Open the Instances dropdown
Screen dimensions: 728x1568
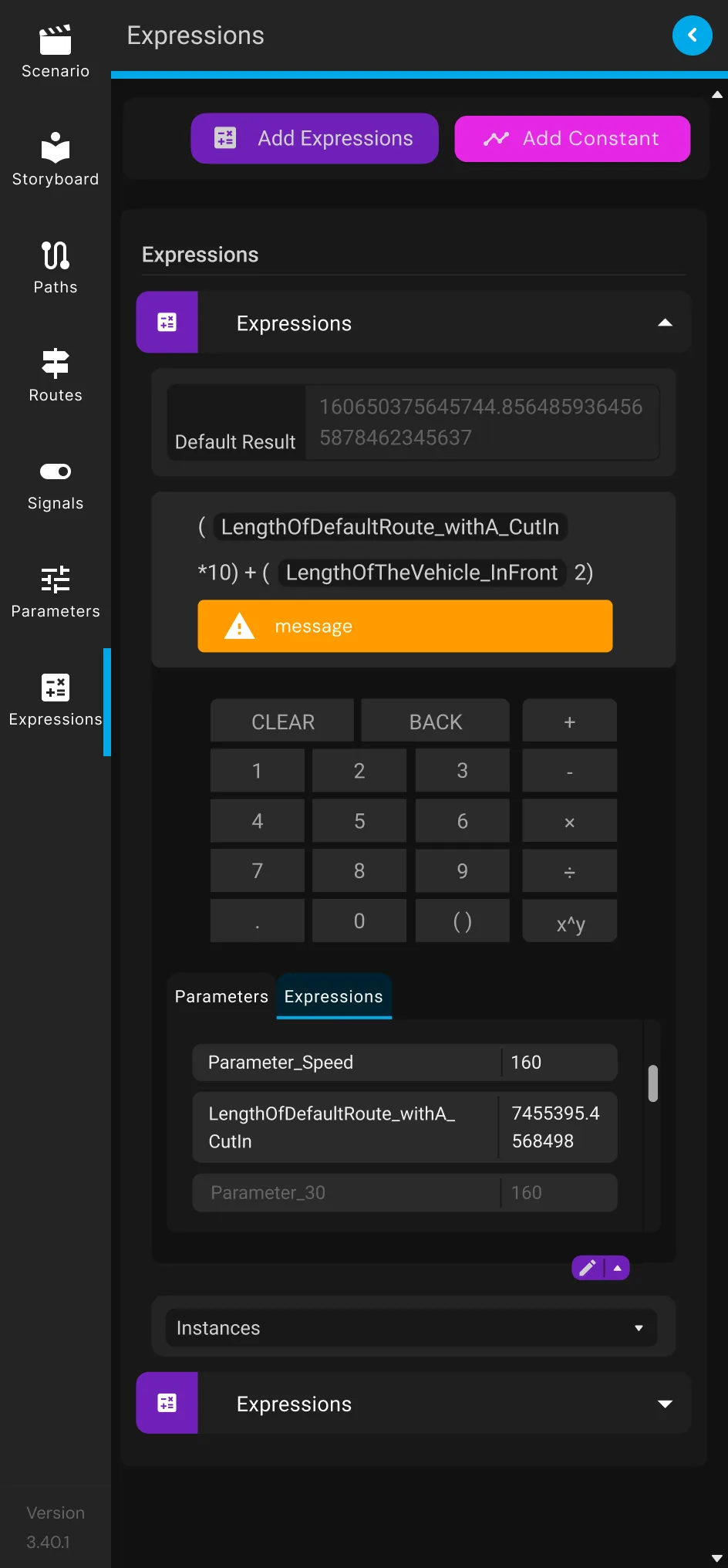click(412, 1328)
